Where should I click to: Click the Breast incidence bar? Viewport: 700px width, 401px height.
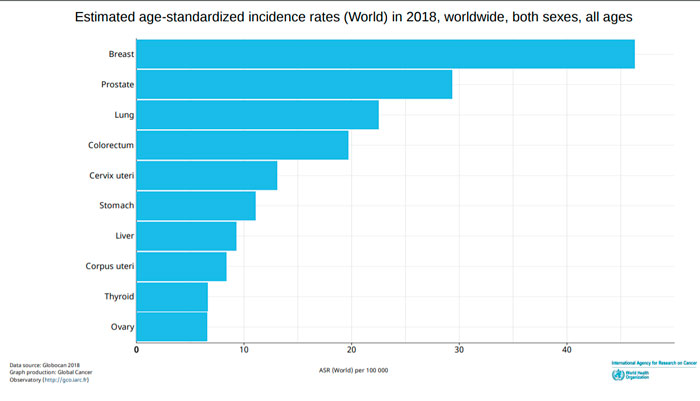(x=386, y=54)
